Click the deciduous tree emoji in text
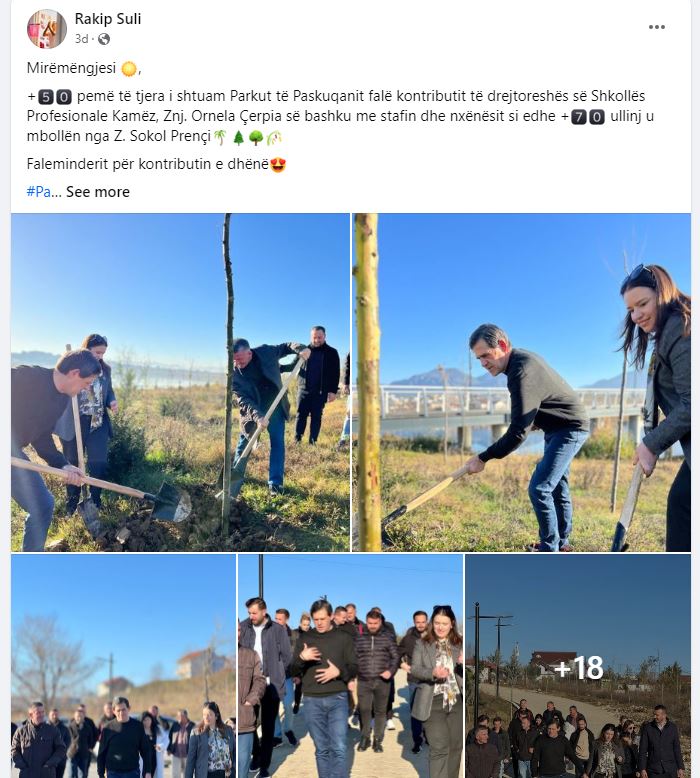The image size is (700, 778). (256, 137)
